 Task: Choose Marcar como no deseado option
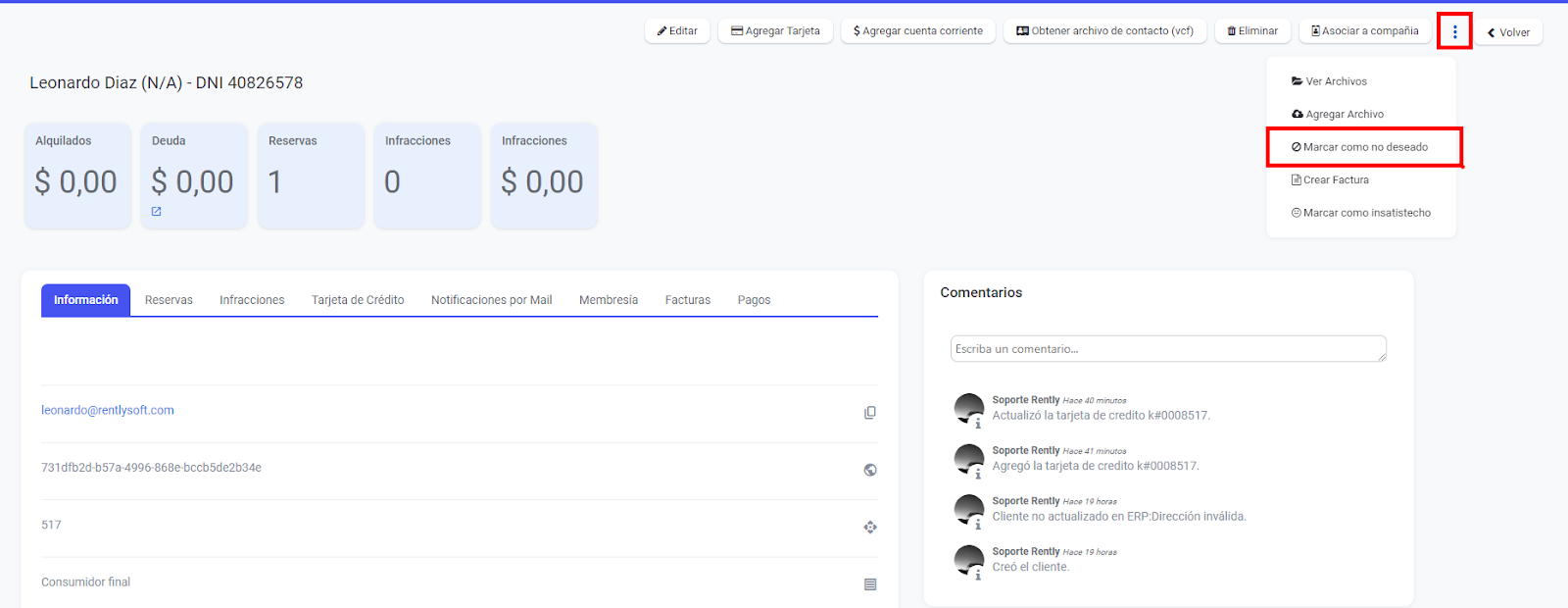[x=1364, y=147]
